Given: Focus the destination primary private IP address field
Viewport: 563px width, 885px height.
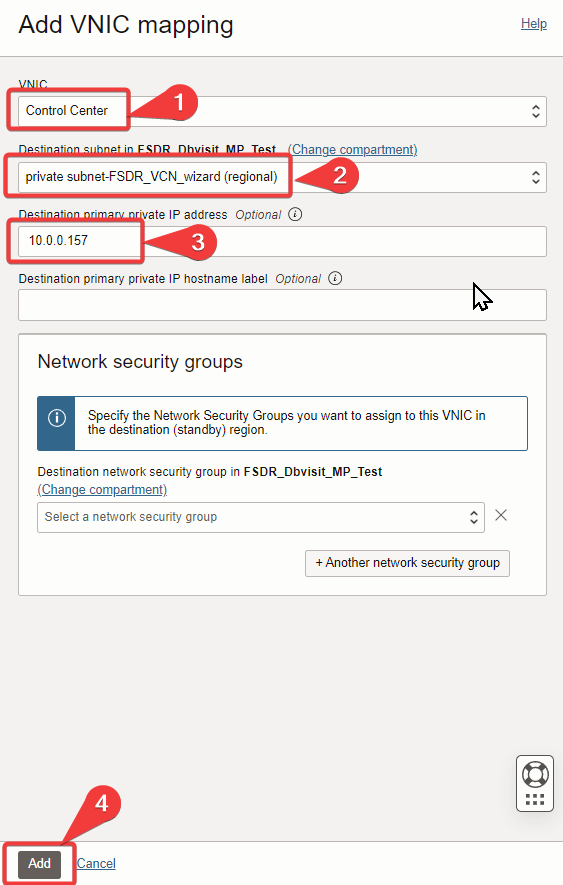Looking at the screenshot, I should tap(282, 241).
